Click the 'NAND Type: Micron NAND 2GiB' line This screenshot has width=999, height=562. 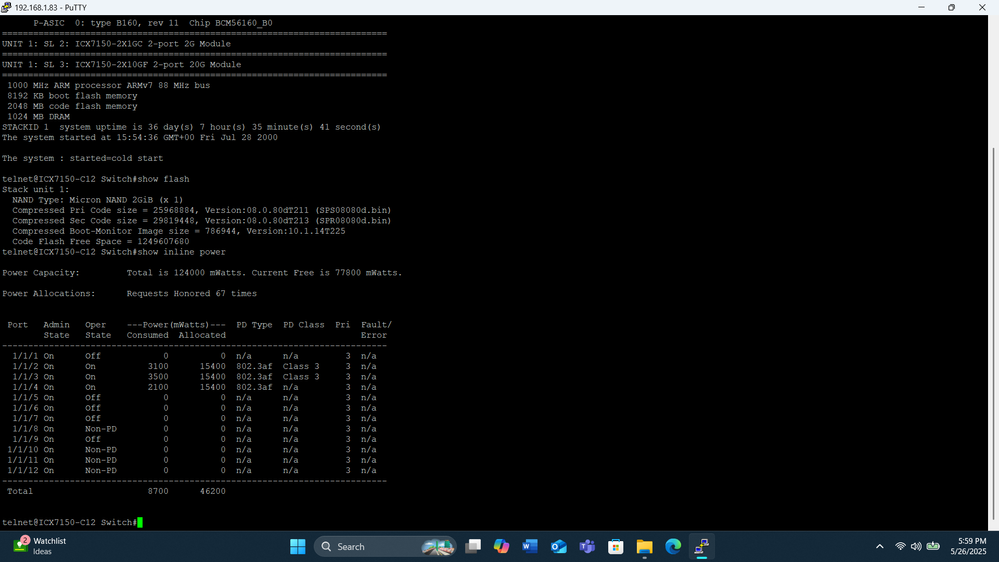tap(97, 200)
